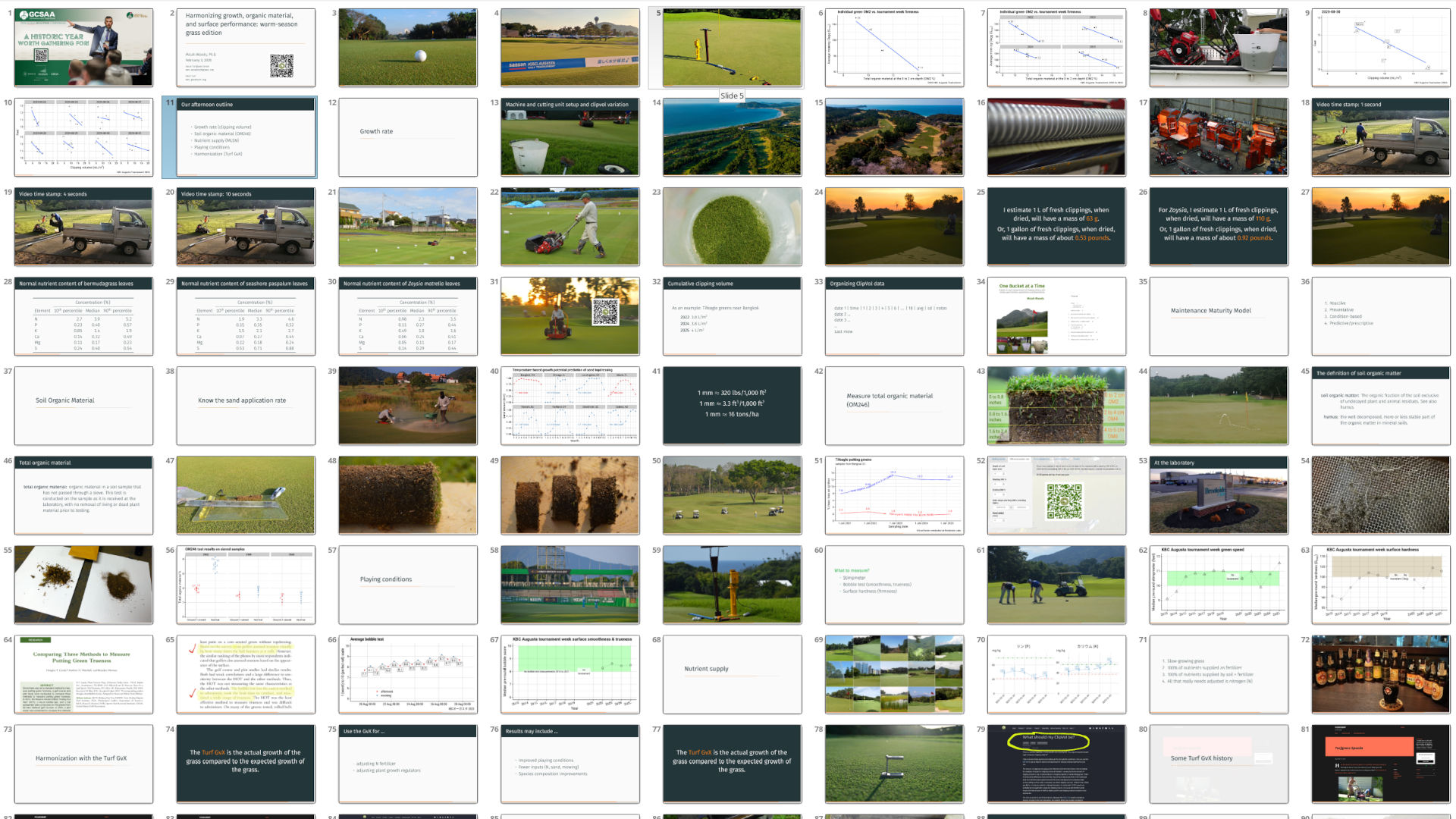Select slide 'Harmonization with the Turf GvX'
1456x819 pixels.
[x=83, y=763]
